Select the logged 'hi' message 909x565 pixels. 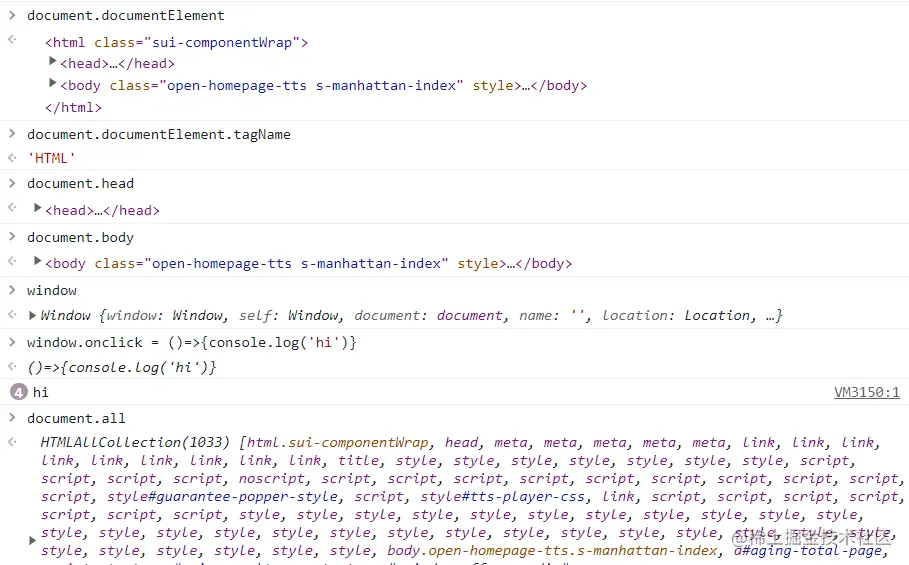[41, 392]
